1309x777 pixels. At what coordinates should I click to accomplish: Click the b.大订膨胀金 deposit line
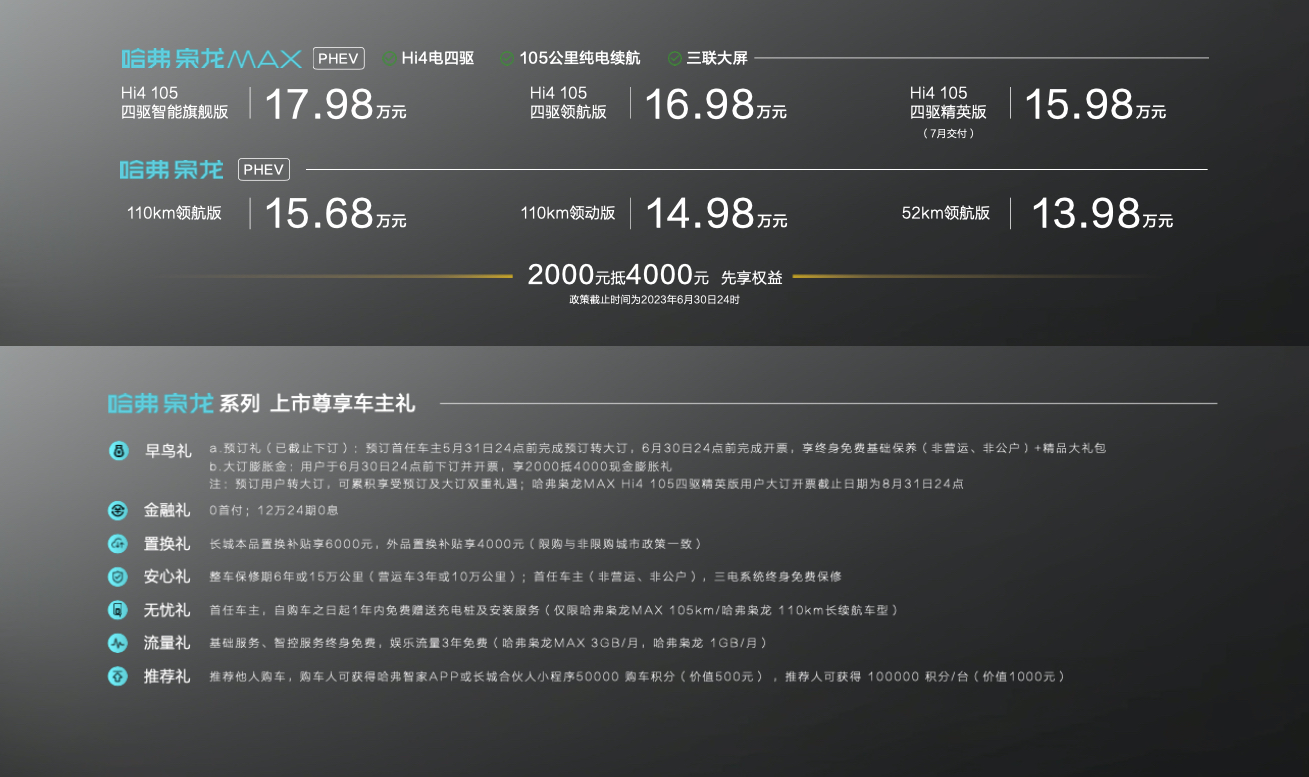[x=441, y=466]
